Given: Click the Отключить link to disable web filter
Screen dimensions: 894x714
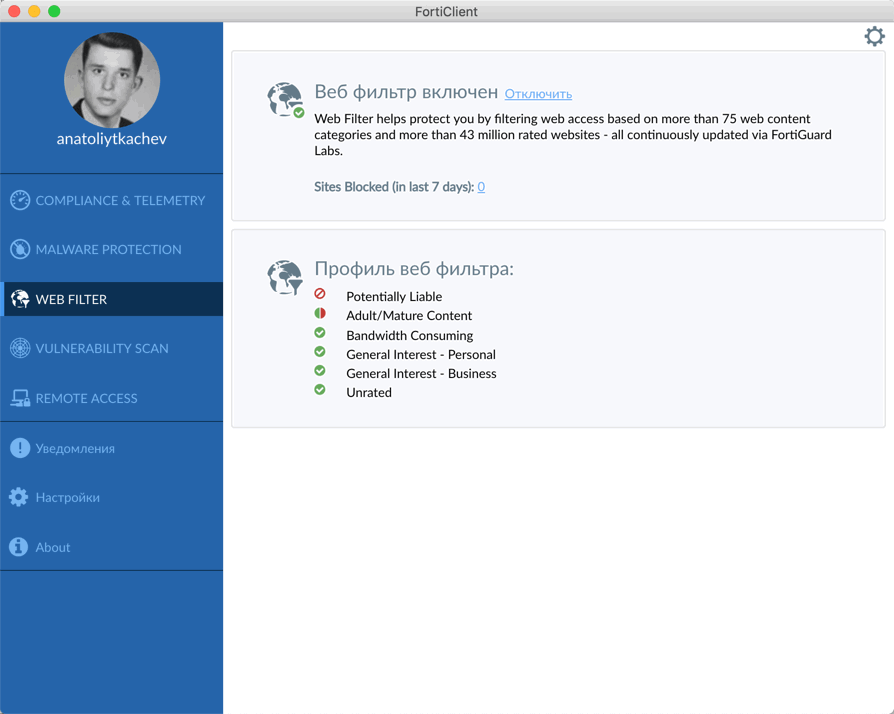Looking at the screenshot, I should tap(538, 94).
